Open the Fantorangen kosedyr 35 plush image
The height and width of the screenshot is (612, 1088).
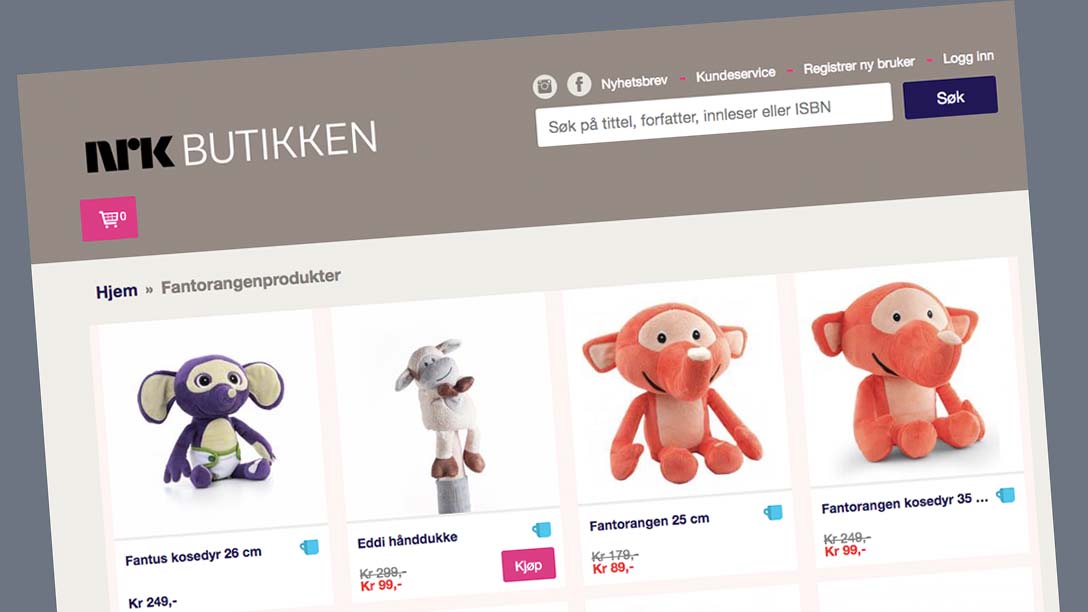click(x=900, y=371)
